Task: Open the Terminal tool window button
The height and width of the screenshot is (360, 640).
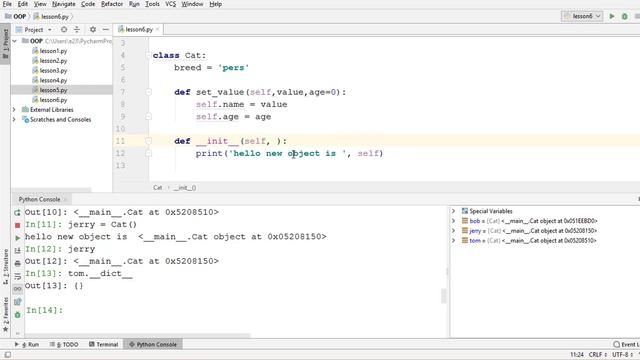Action: tap(104, 344)
